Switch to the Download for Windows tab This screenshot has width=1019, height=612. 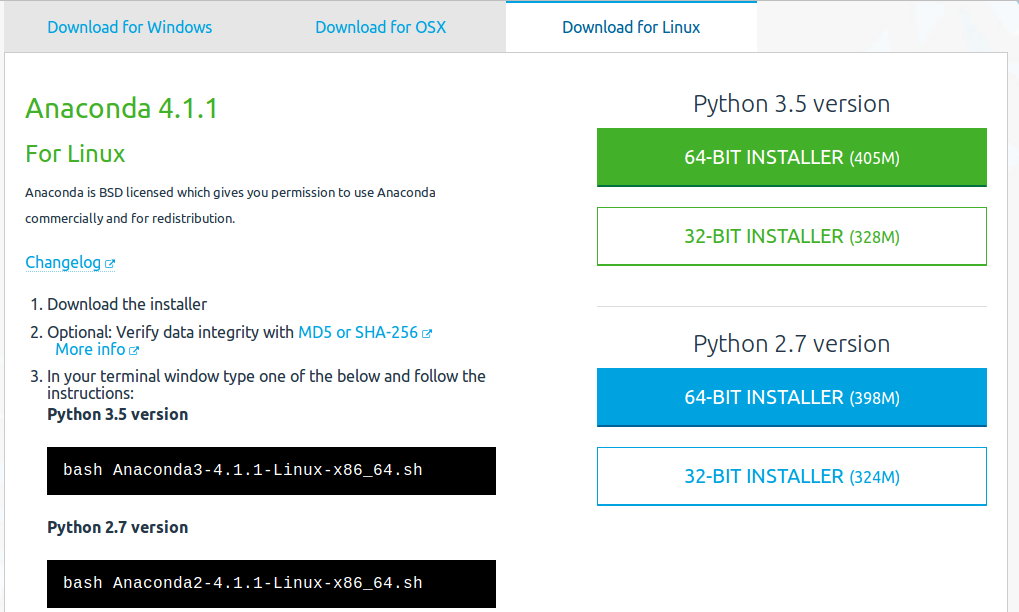coord(130,27)
